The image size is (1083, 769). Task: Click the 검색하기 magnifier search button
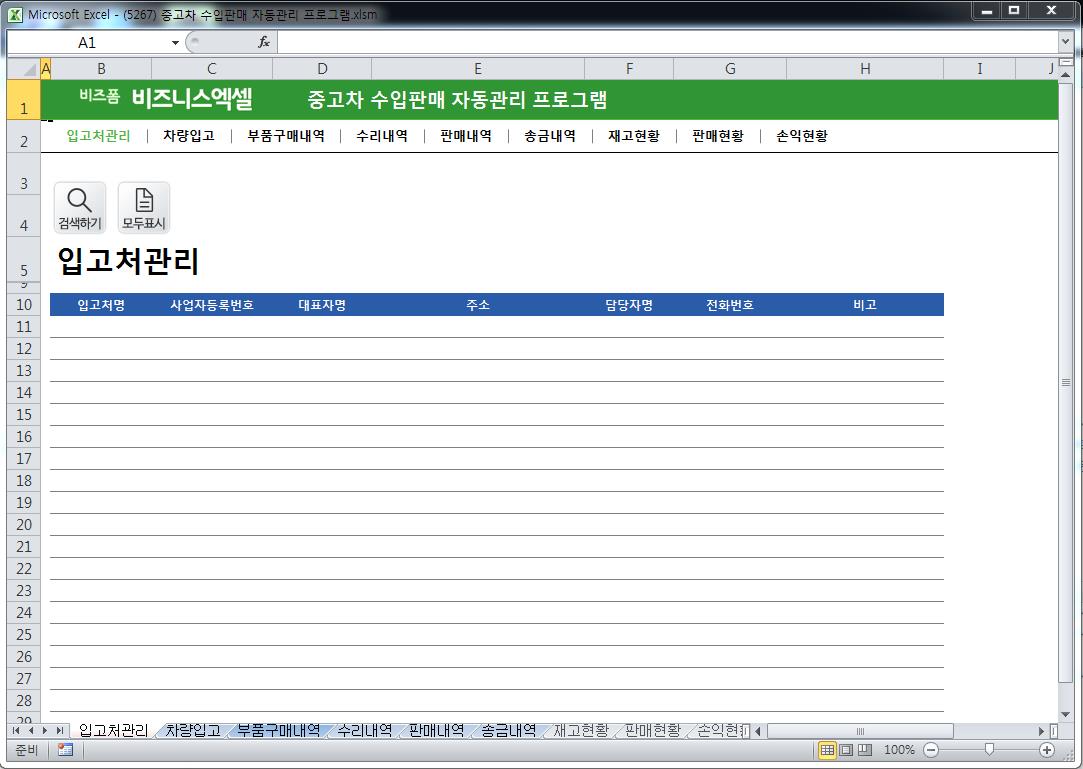point(80,207)
